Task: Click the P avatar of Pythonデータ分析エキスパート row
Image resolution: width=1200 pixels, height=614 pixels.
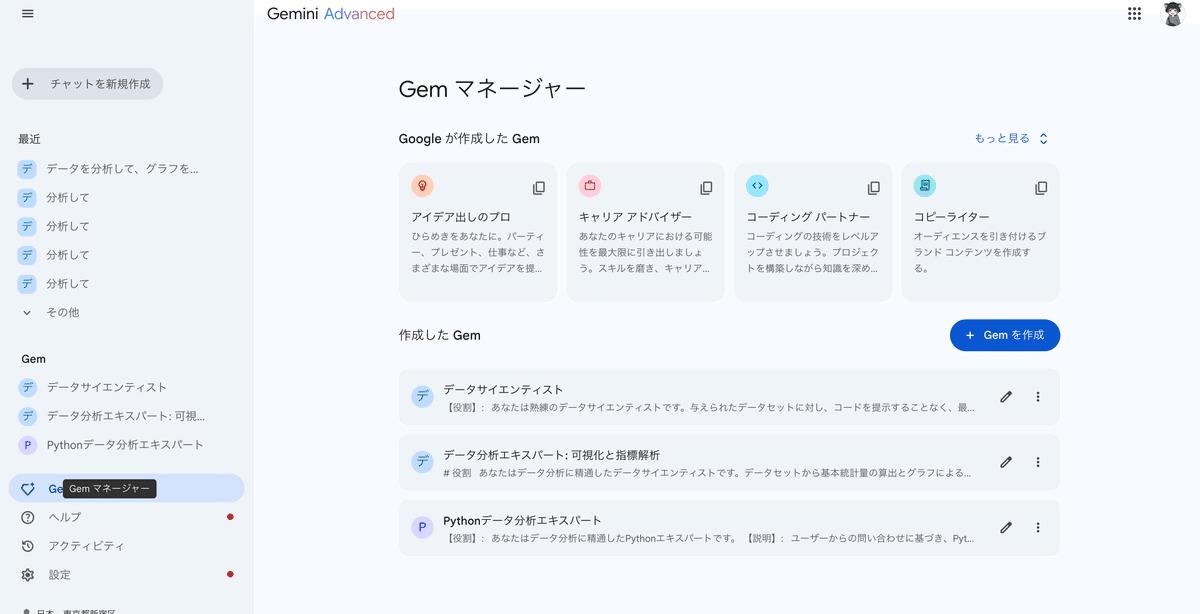Action: pyautogui.click(x=422, y=527)
